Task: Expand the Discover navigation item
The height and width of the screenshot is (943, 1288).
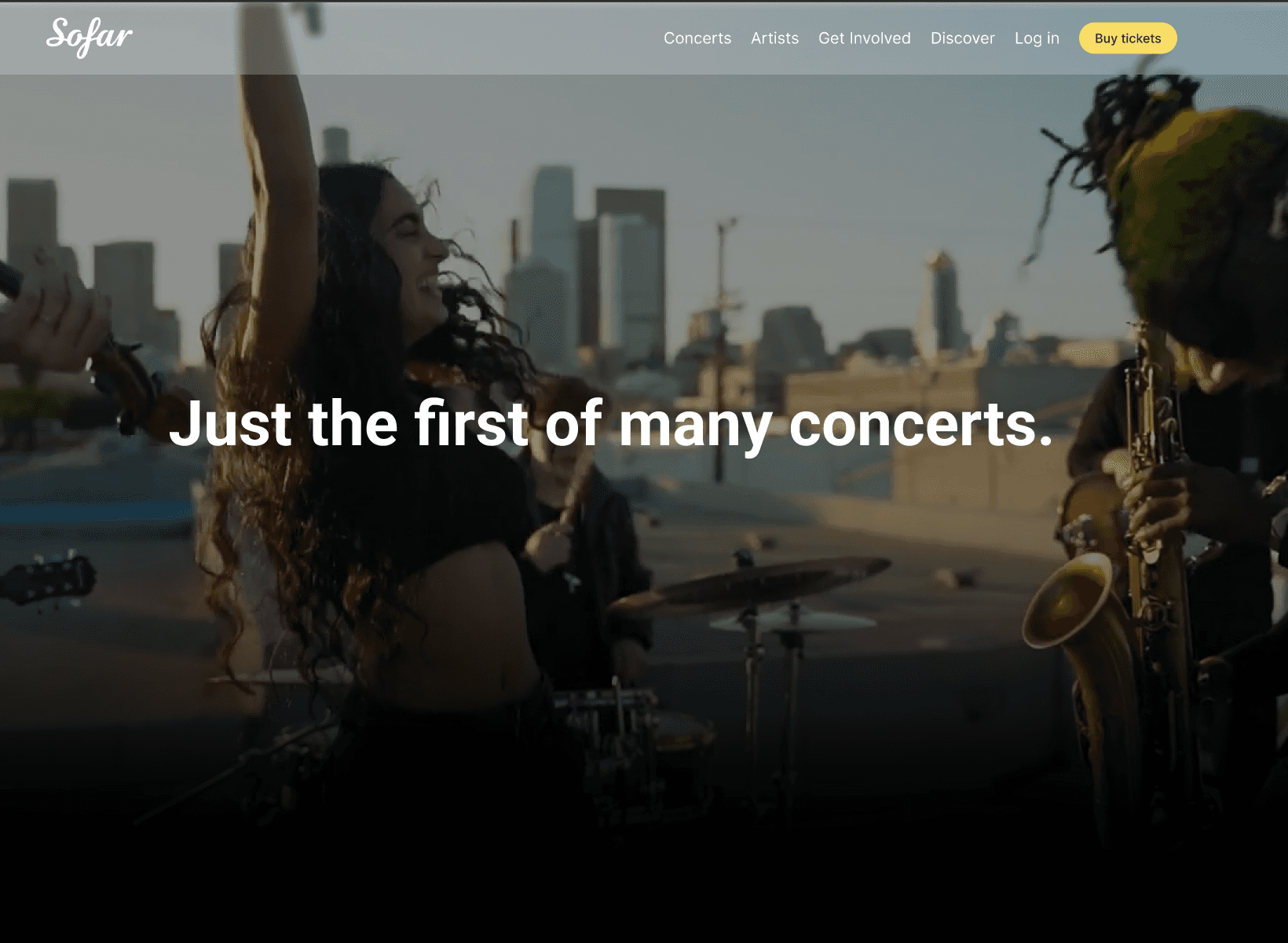Action: coord(963,38)
